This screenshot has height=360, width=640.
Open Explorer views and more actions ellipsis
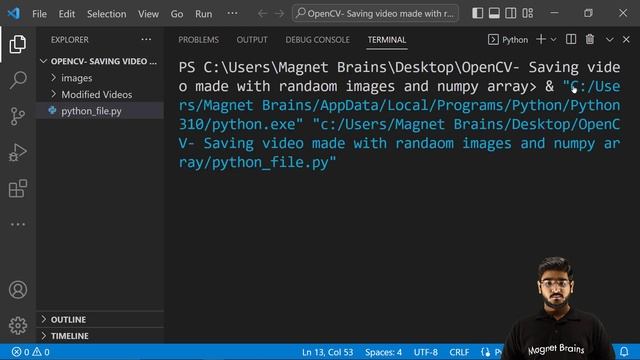pos(146,40)
